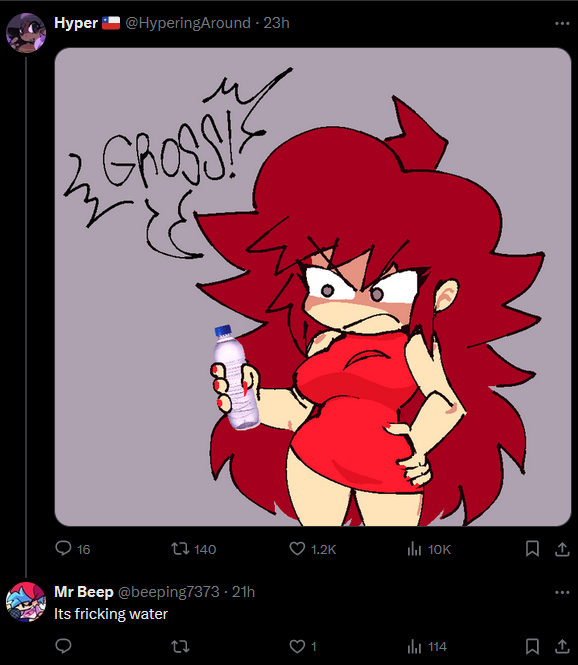This screenshot has width=578, height=665.
Task: Visit the @beeping7373 handle link
Action: [x=168, y=592]
